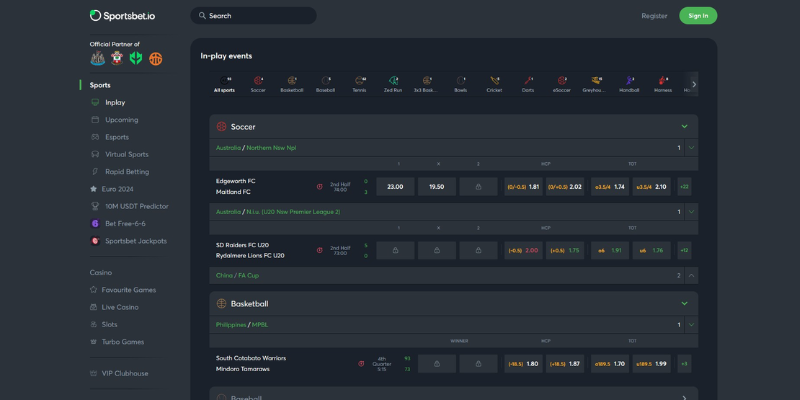800x400 pixels.
Task: Click the Sportsbet.io logo
Action: coord(122,16)
